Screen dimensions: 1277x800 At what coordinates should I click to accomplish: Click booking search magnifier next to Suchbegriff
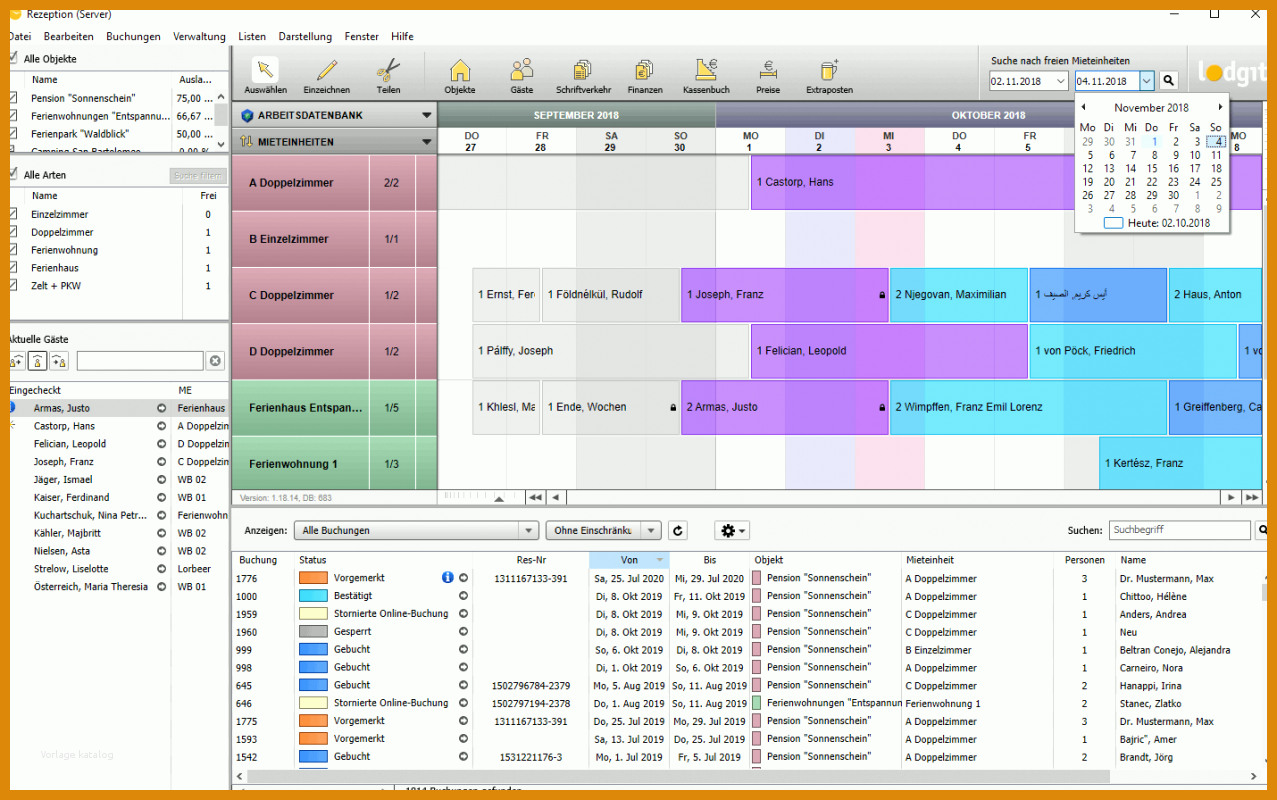click(1263, 530)
